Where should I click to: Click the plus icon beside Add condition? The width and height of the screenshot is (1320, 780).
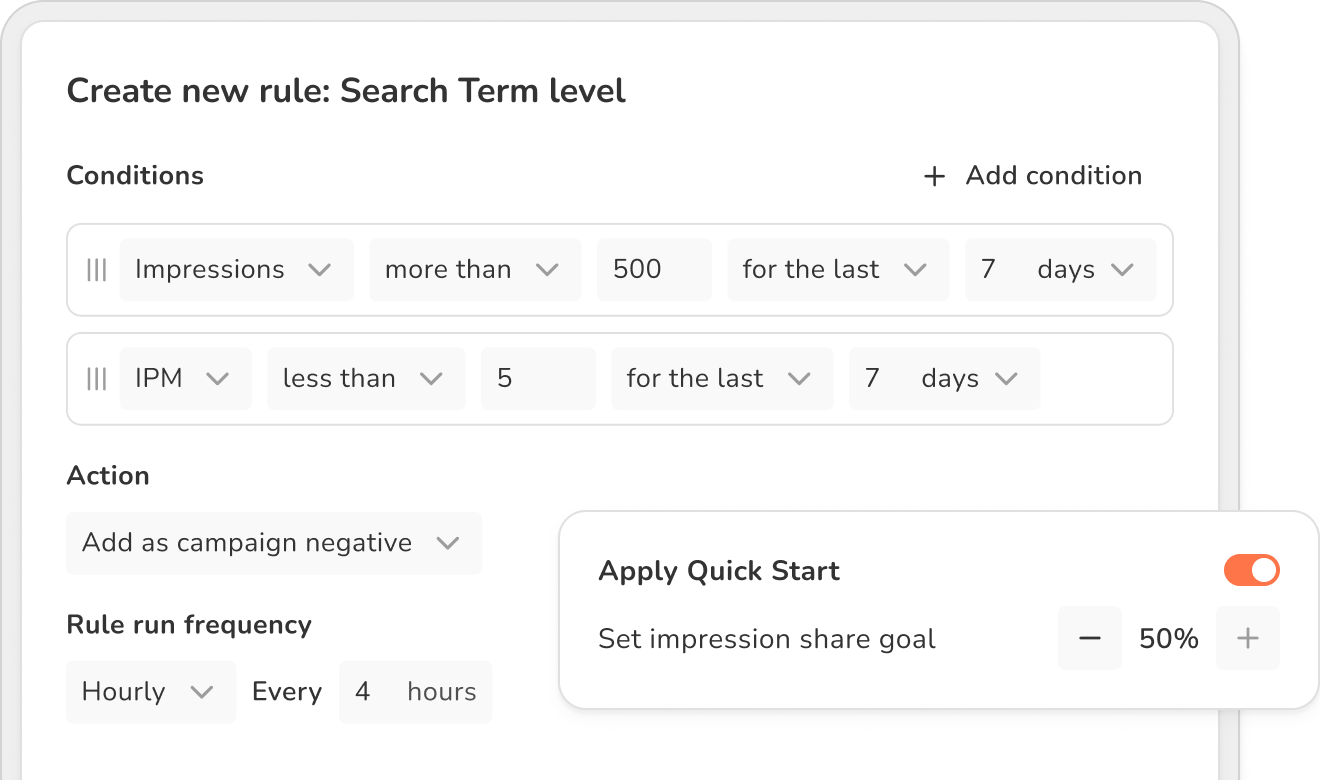934,177
